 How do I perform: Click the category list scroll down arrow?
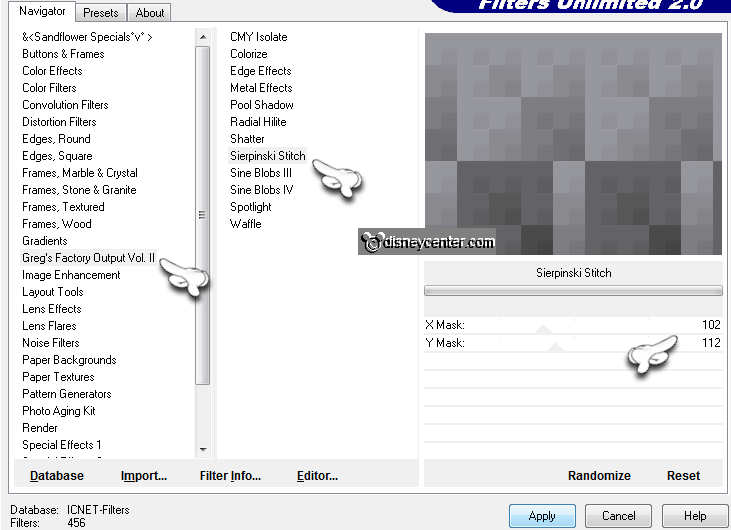click(x=202, y=449)
